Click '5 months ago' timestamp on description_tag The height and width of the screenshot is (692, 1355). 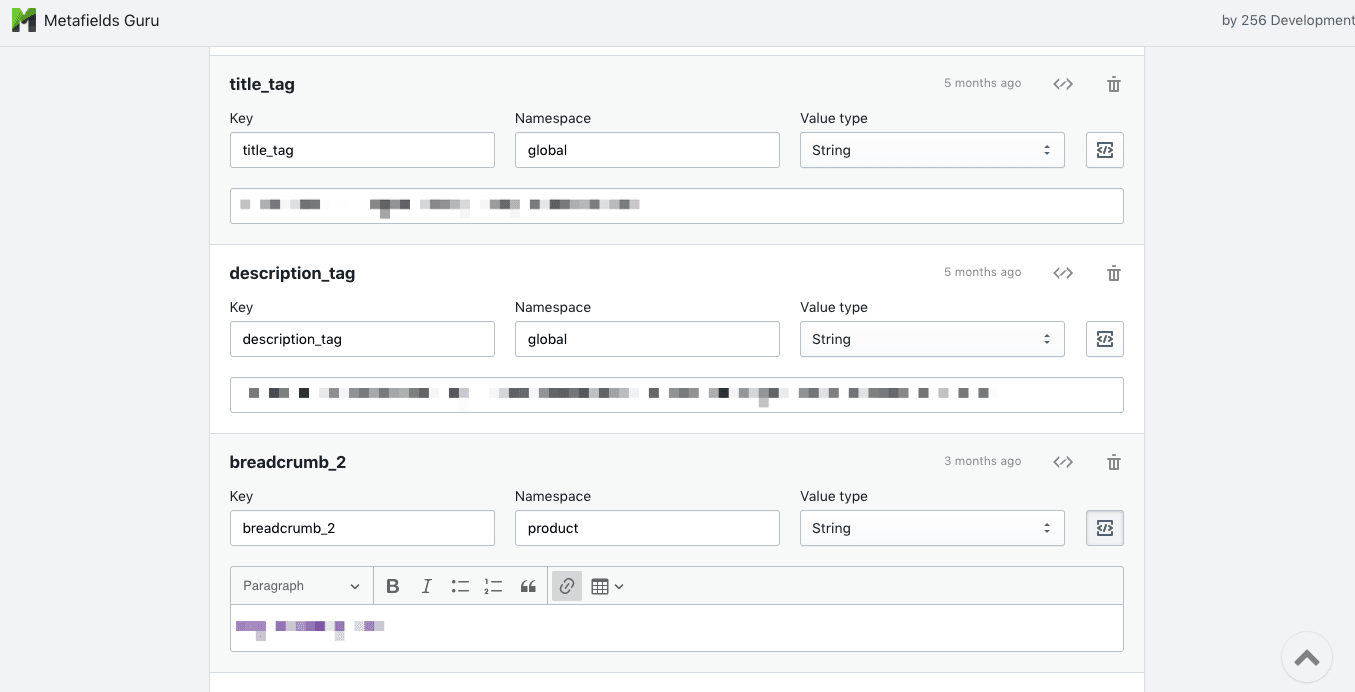[x=983, y=272]
